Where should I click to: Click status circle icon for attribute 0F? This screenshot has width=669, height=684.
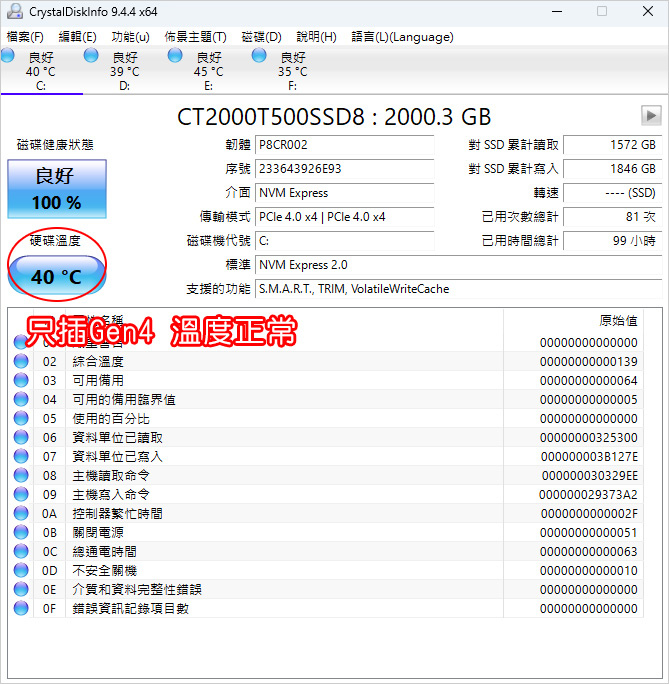(x=21, y=608)
